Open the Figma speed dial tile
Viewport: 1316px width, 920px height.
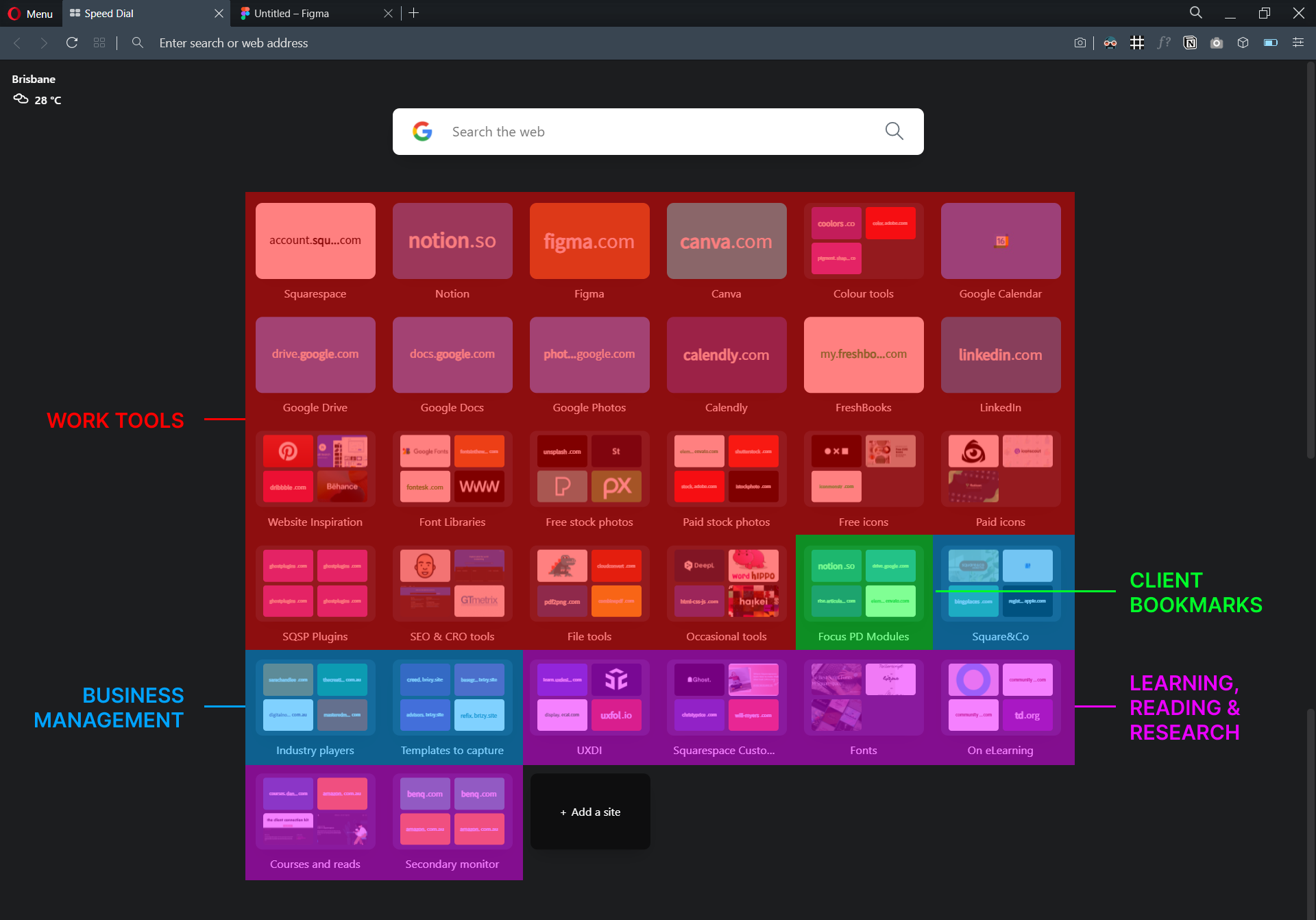pos(589,241)
